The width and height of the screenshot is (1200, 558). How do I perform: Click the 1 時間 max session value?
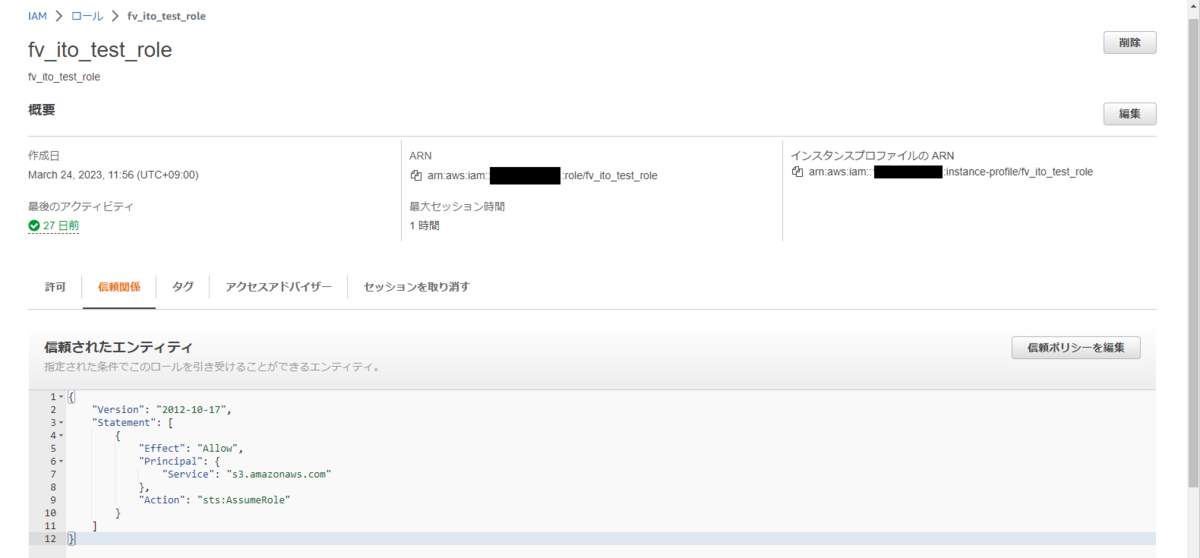(424, 226)
